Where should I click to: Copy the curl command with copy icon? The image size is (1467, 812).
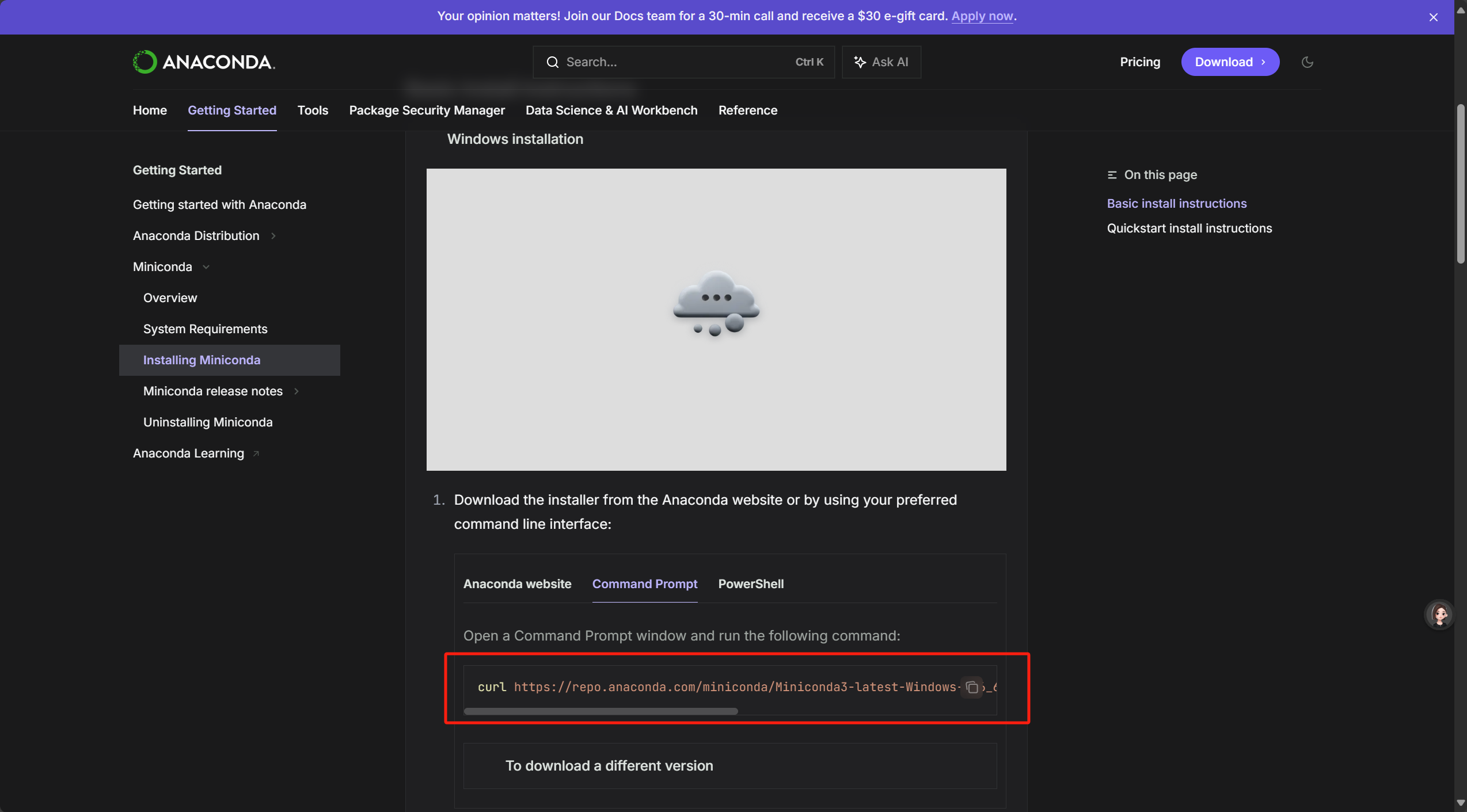[x=972, y=687]
